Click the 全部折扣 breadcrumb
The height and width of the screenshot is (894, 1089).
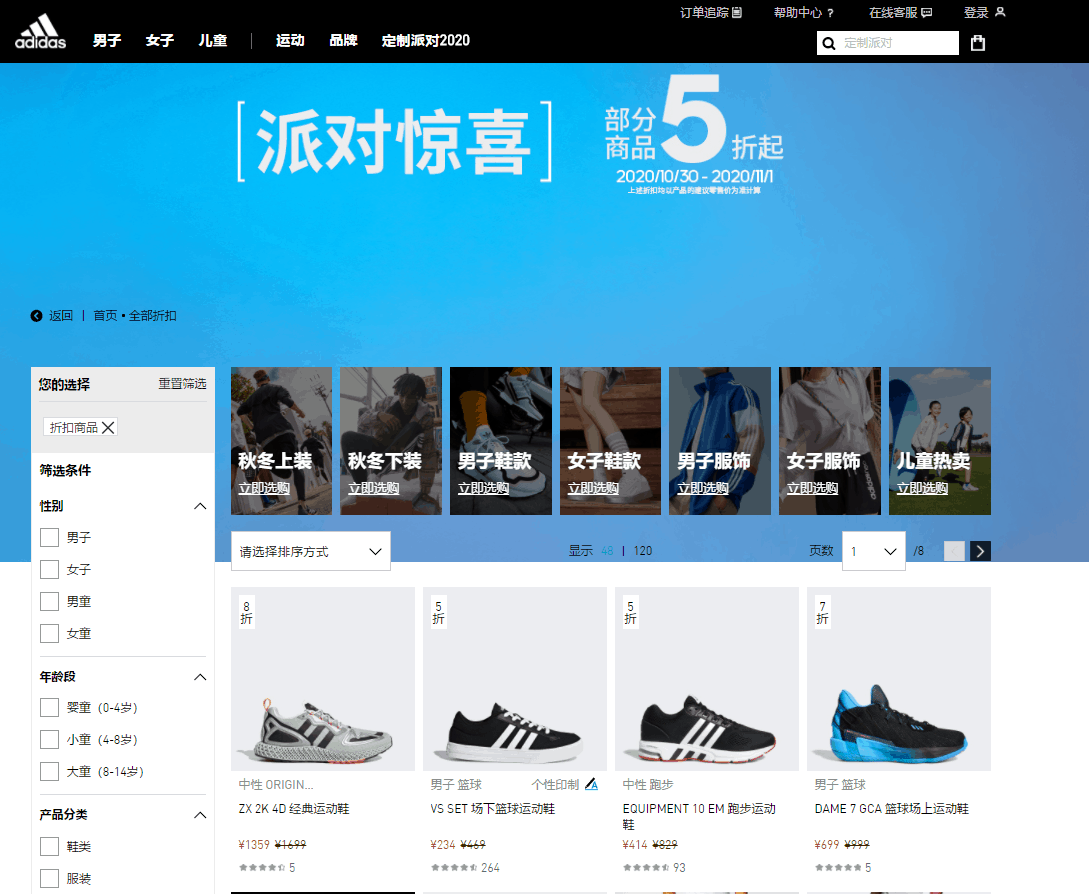(153, 316)
